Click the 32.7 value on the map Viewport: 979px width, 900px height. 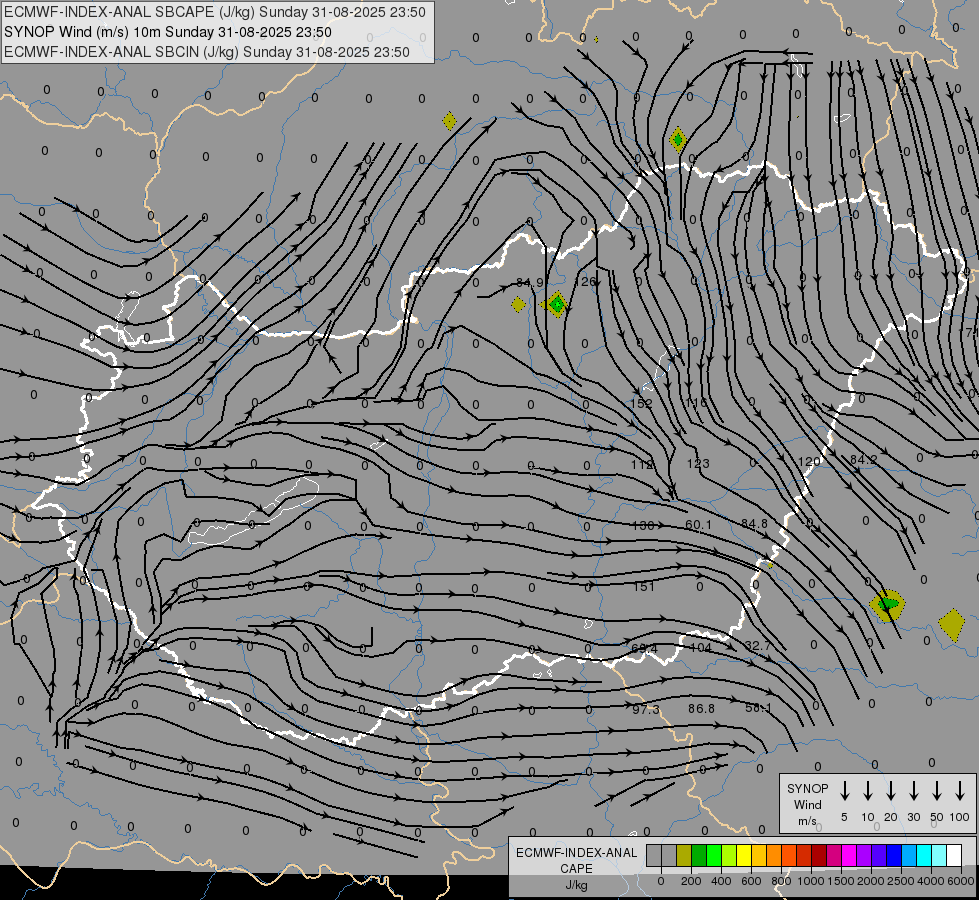757,646
